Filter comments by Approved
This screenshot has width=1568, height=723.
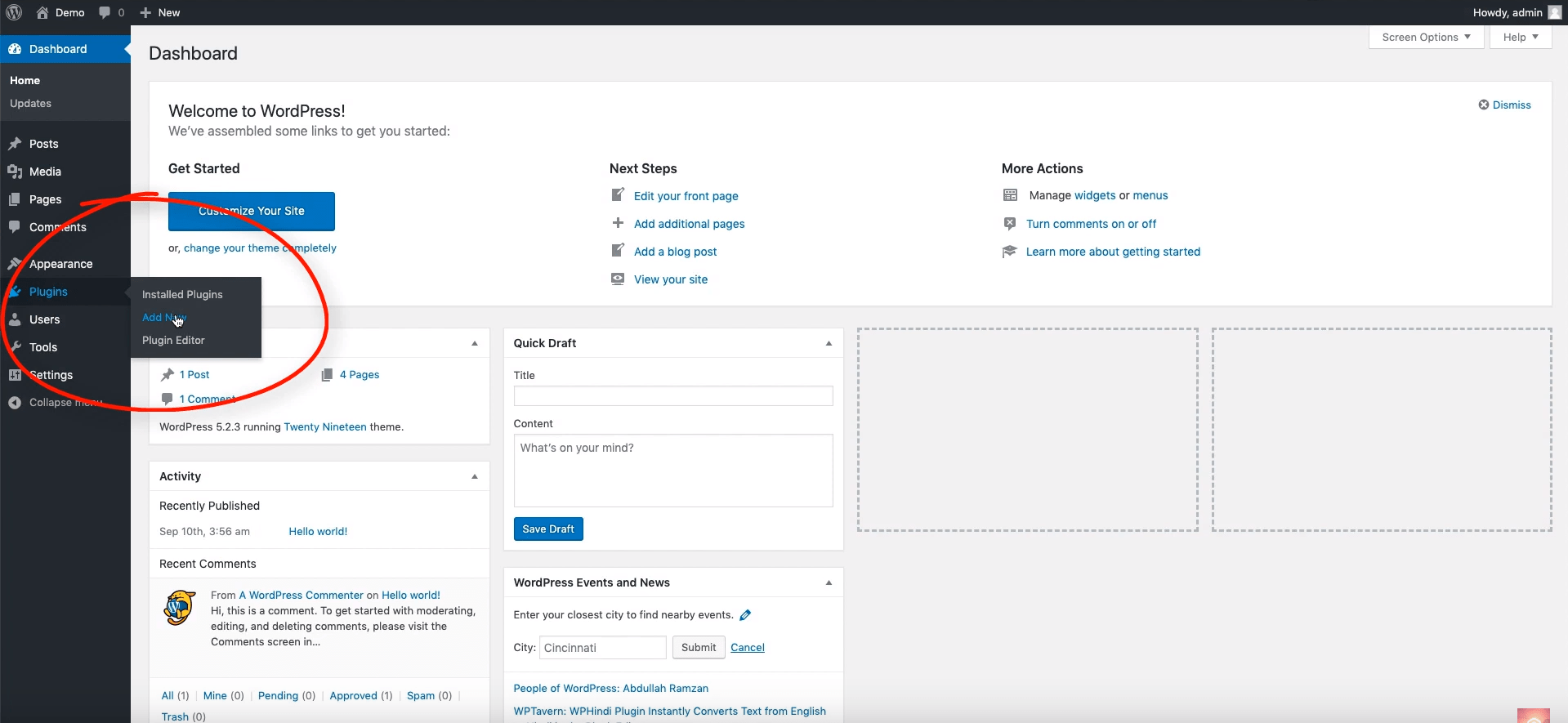(x=353, y=695)
